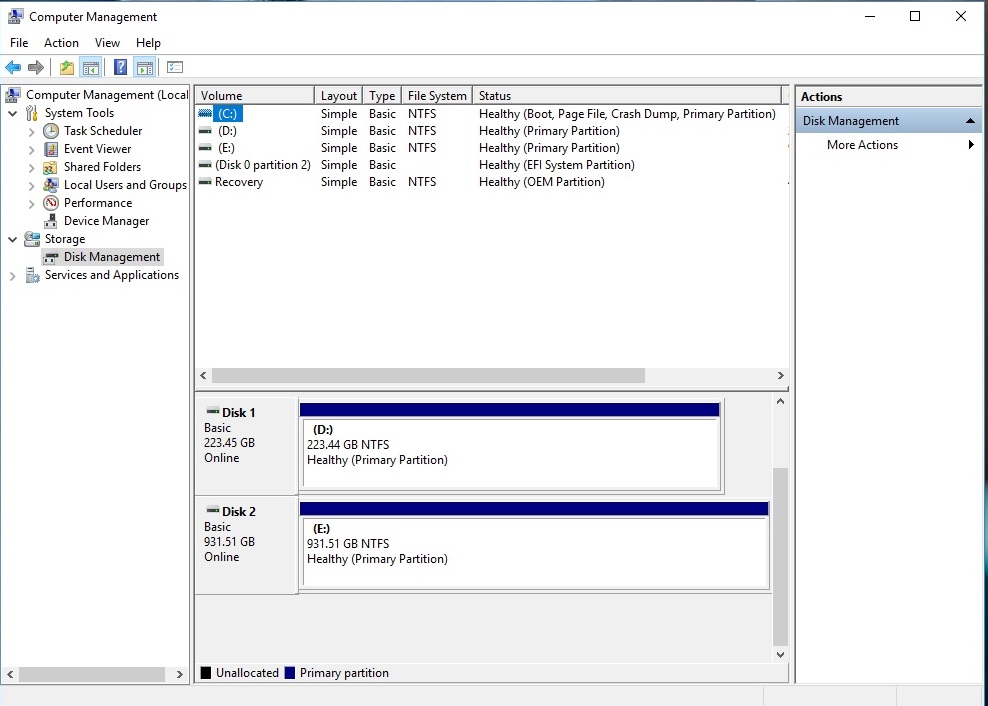The image size is (988, 706).
Task: Click the Local Users and Groups icon
Action: pyautogui.click(x=50, y=185)
